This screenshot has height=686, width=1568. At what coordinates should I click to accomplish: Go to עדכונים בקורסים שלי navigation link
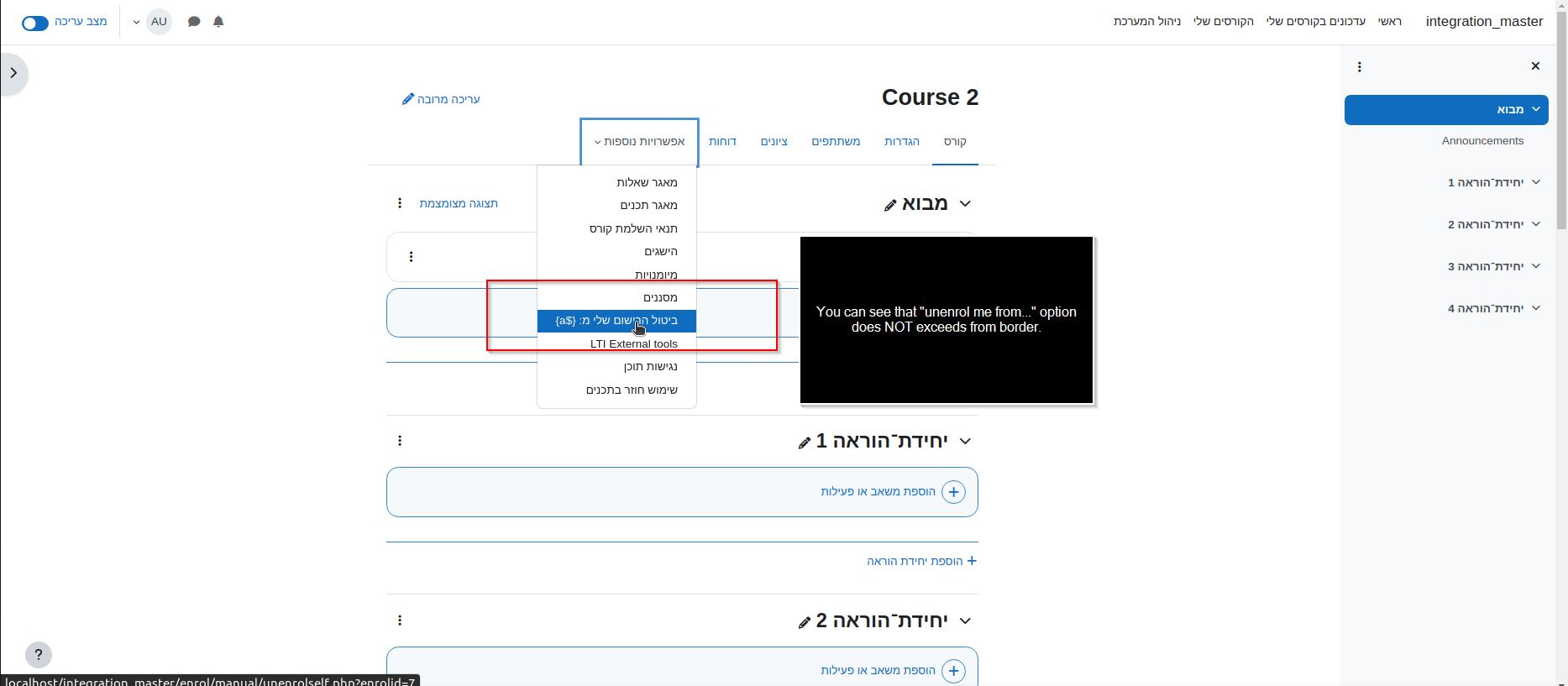(1315, 21)
